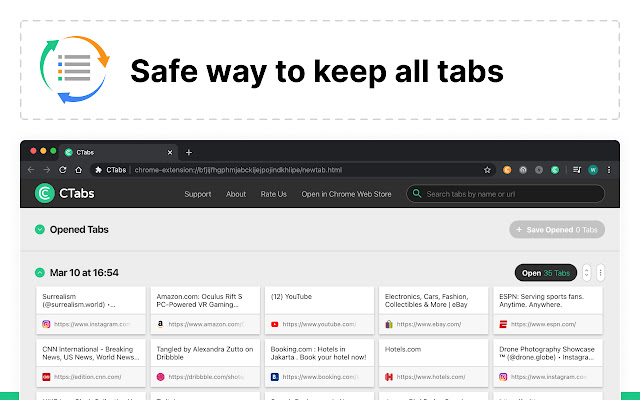The height and width of the screenshot is (400, 640).
Task: Click the ESPN favicon on ESPN card
Action: (x=503, y=324)
